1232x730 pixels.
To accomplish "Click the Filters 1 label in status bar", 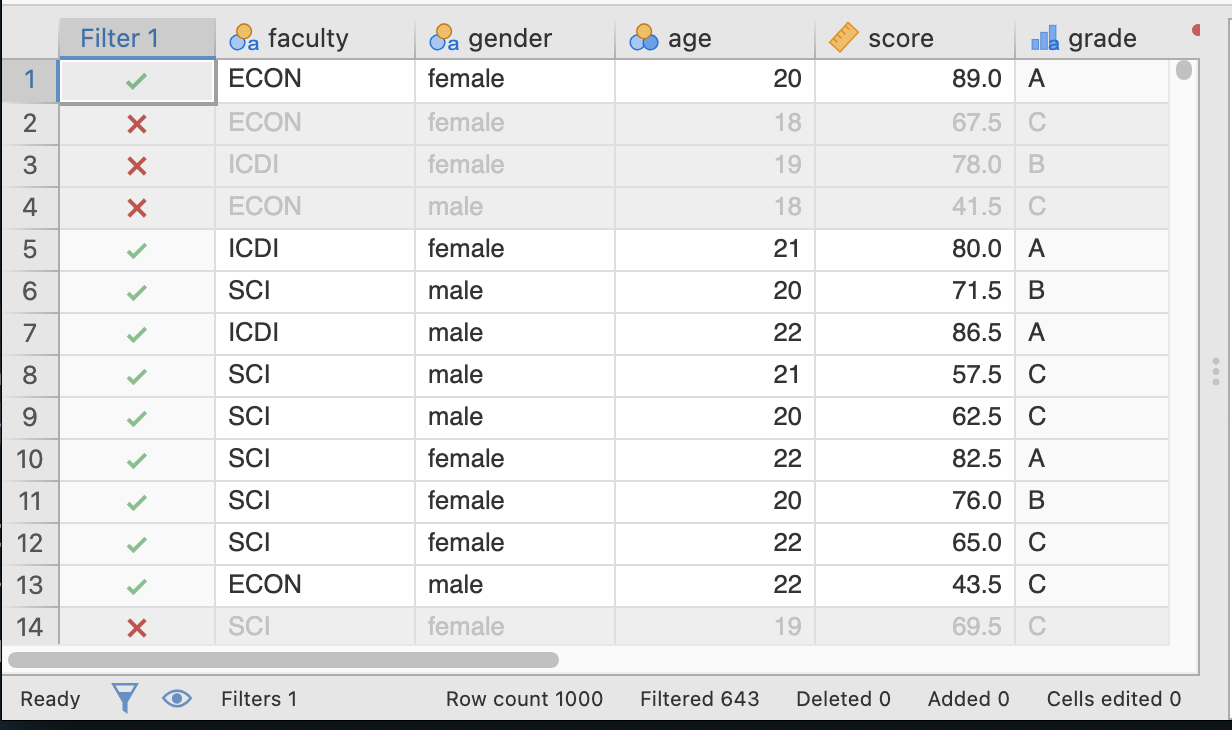I will 259,699.
